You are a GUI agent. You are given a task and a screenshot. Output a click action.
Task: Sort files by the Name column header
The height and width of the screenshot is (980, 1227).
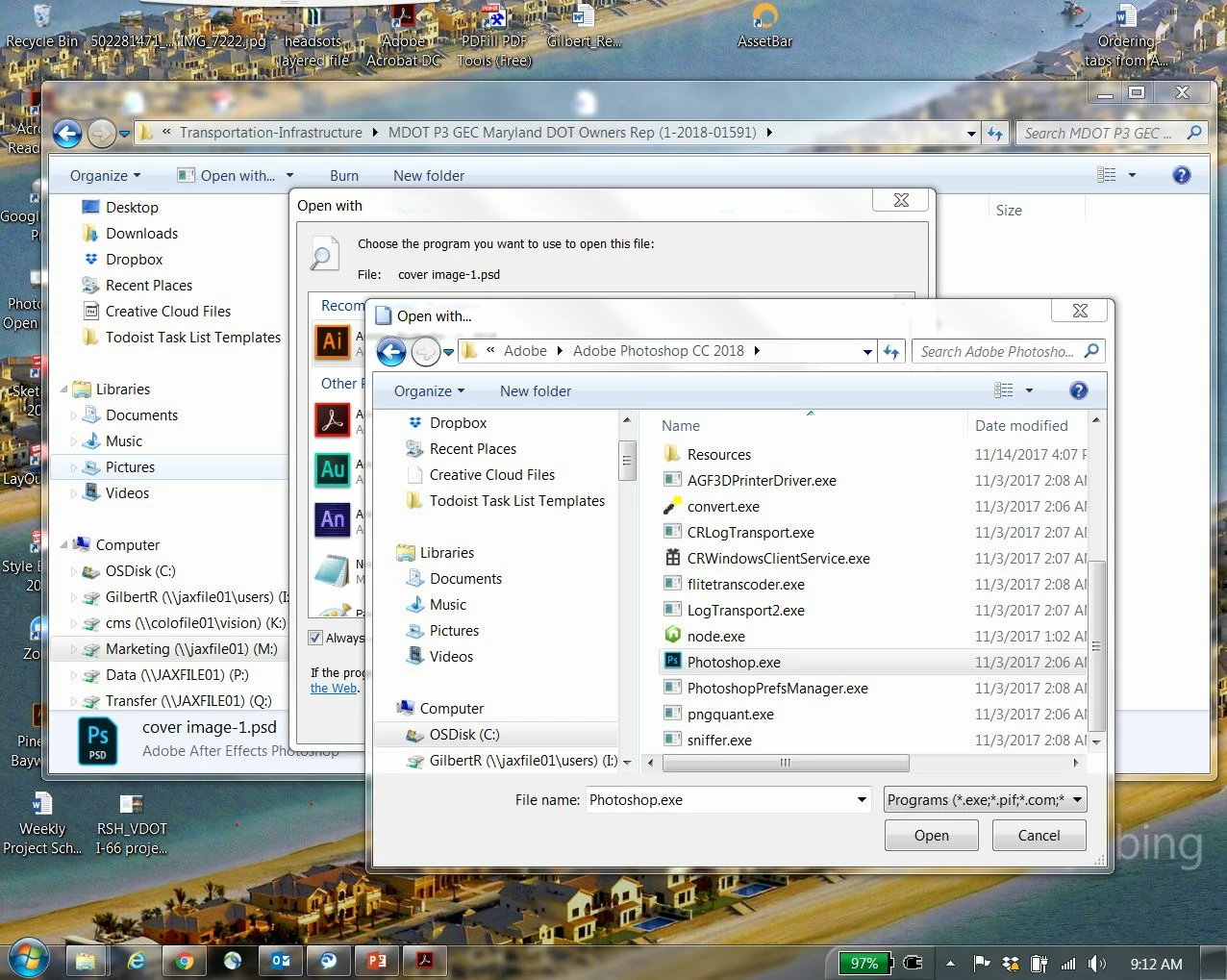(681, 426)
